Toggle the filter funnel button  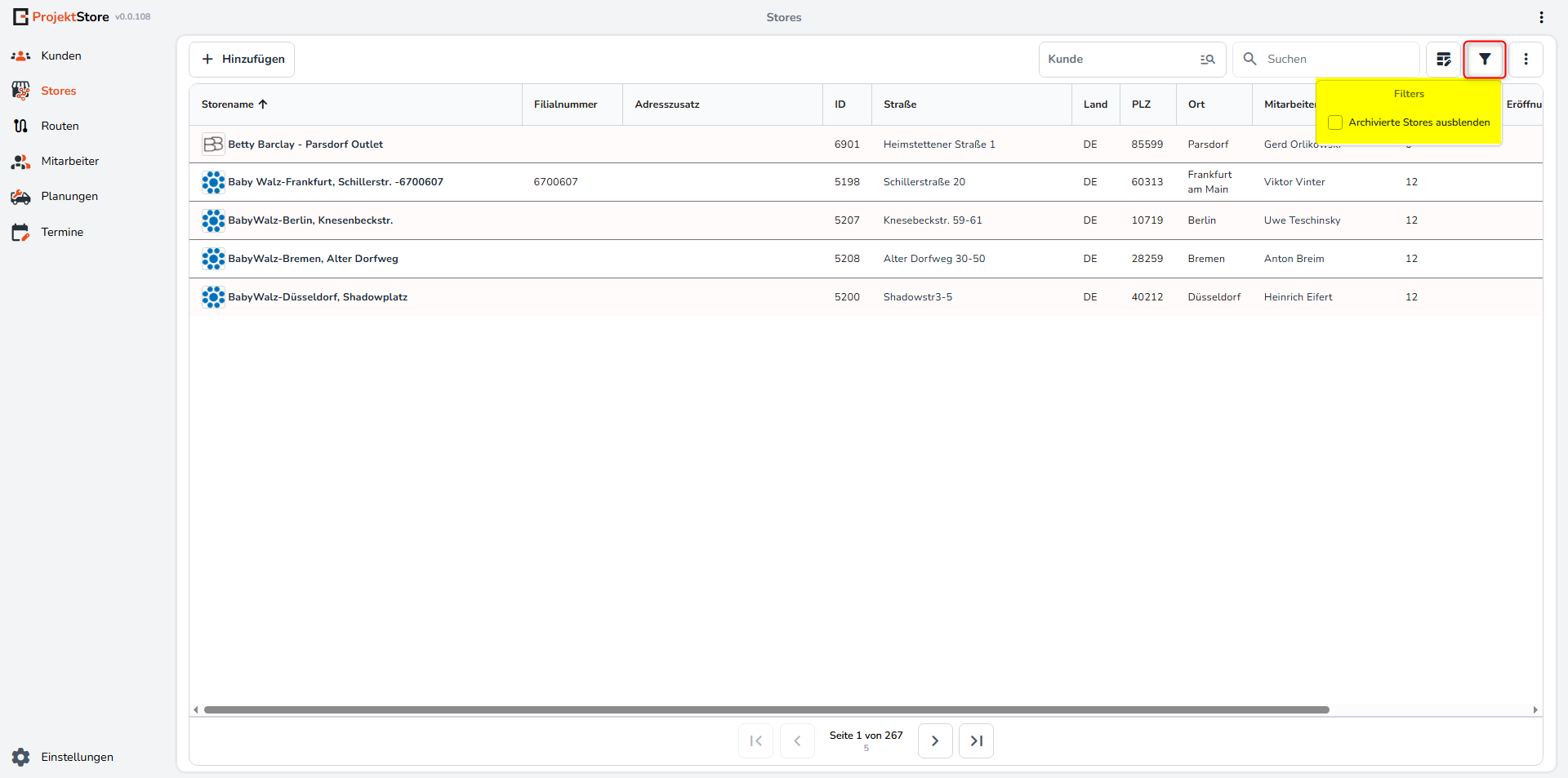click(1485, 59)
